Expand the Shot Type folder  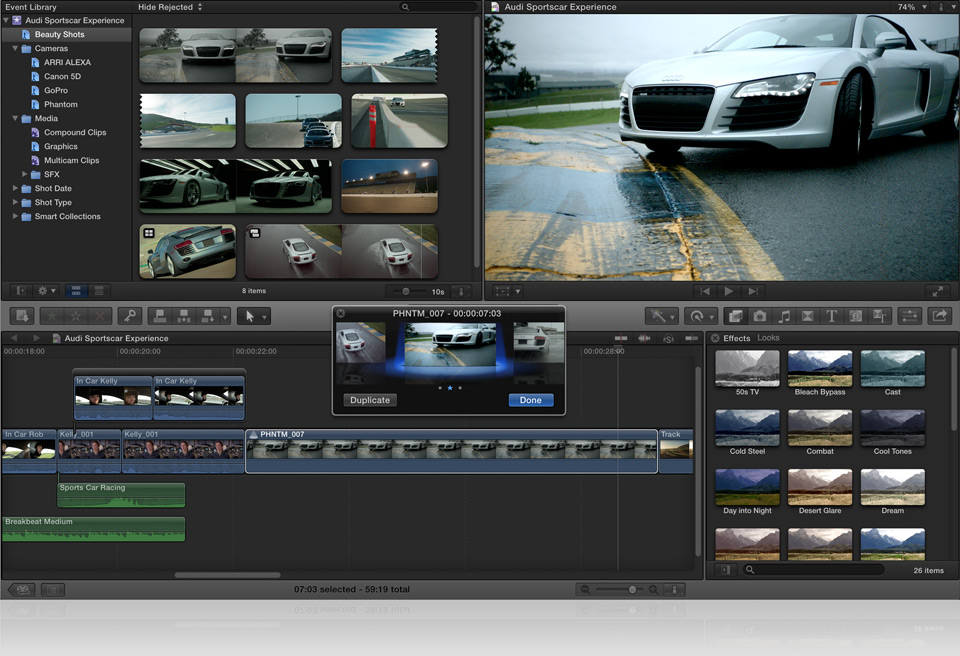pos(15,202)
